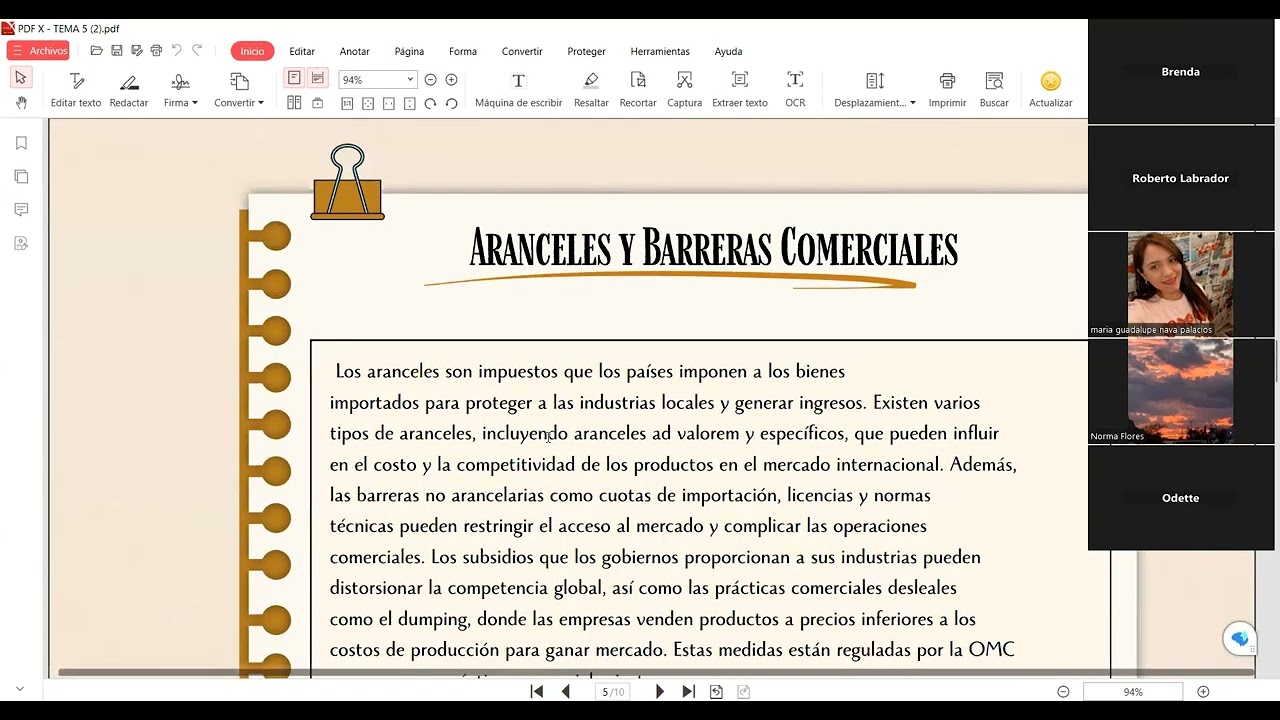Click the save disk icon

click(x=117, y=51)
